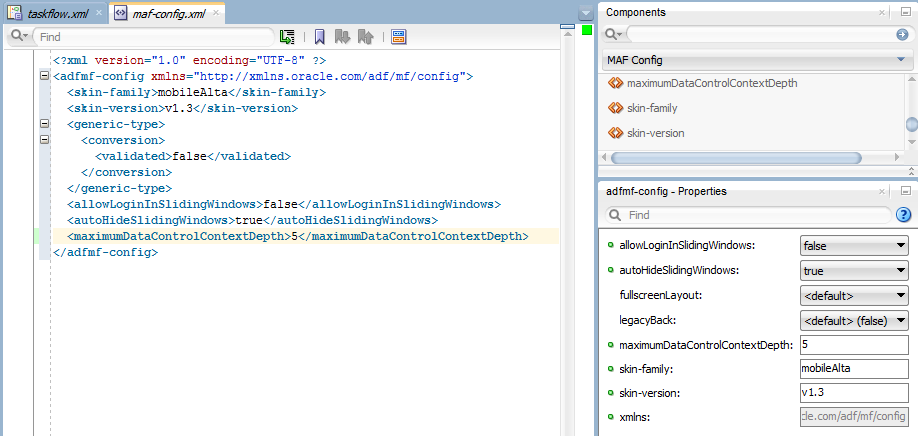Screen dimensions: 918x436
Task: Open Properties help
Action: tap(904, 215)
